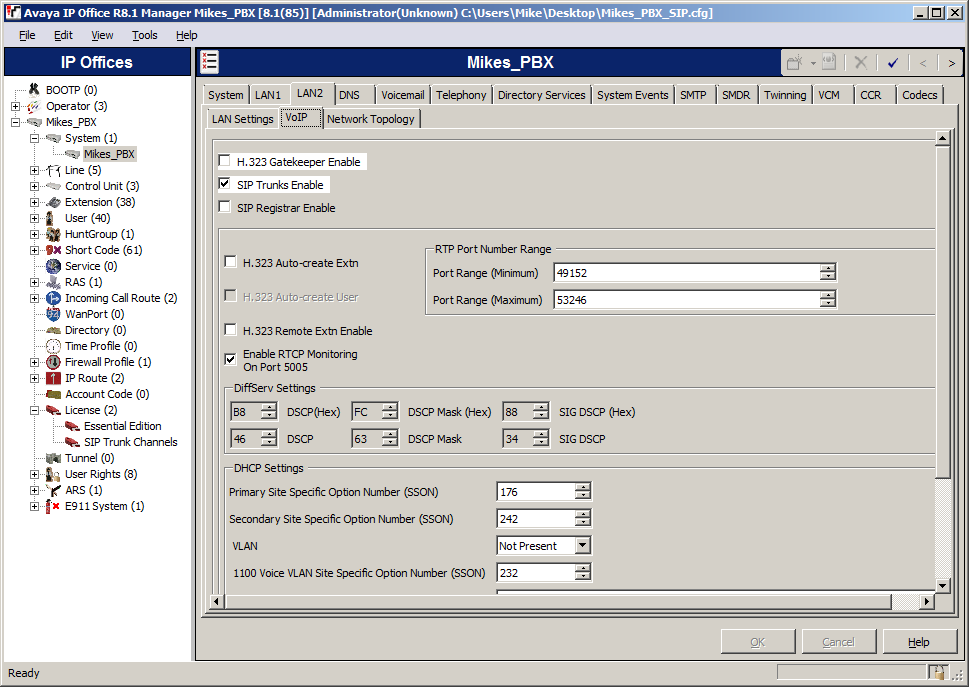This screenshot has width=969, height=687.
Task: Enable the H.323 Gatekeeper checkbox
Action: click(x=224, y=161)
